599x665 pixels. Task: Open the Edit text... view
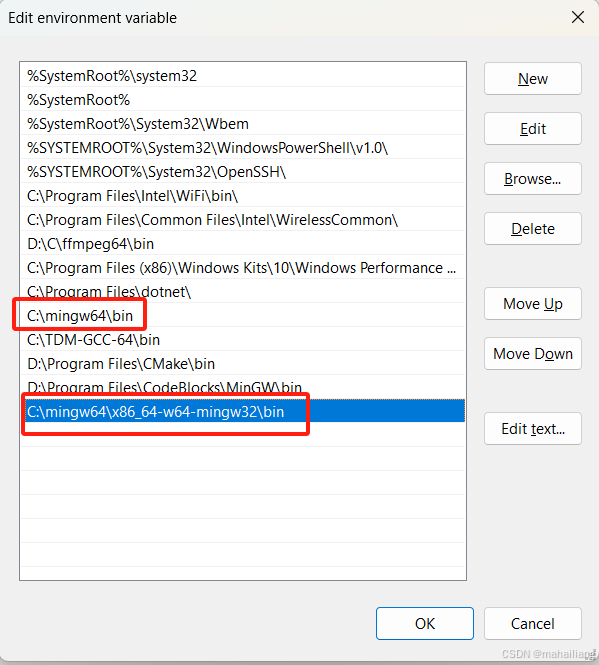click(x=532, y=429)
